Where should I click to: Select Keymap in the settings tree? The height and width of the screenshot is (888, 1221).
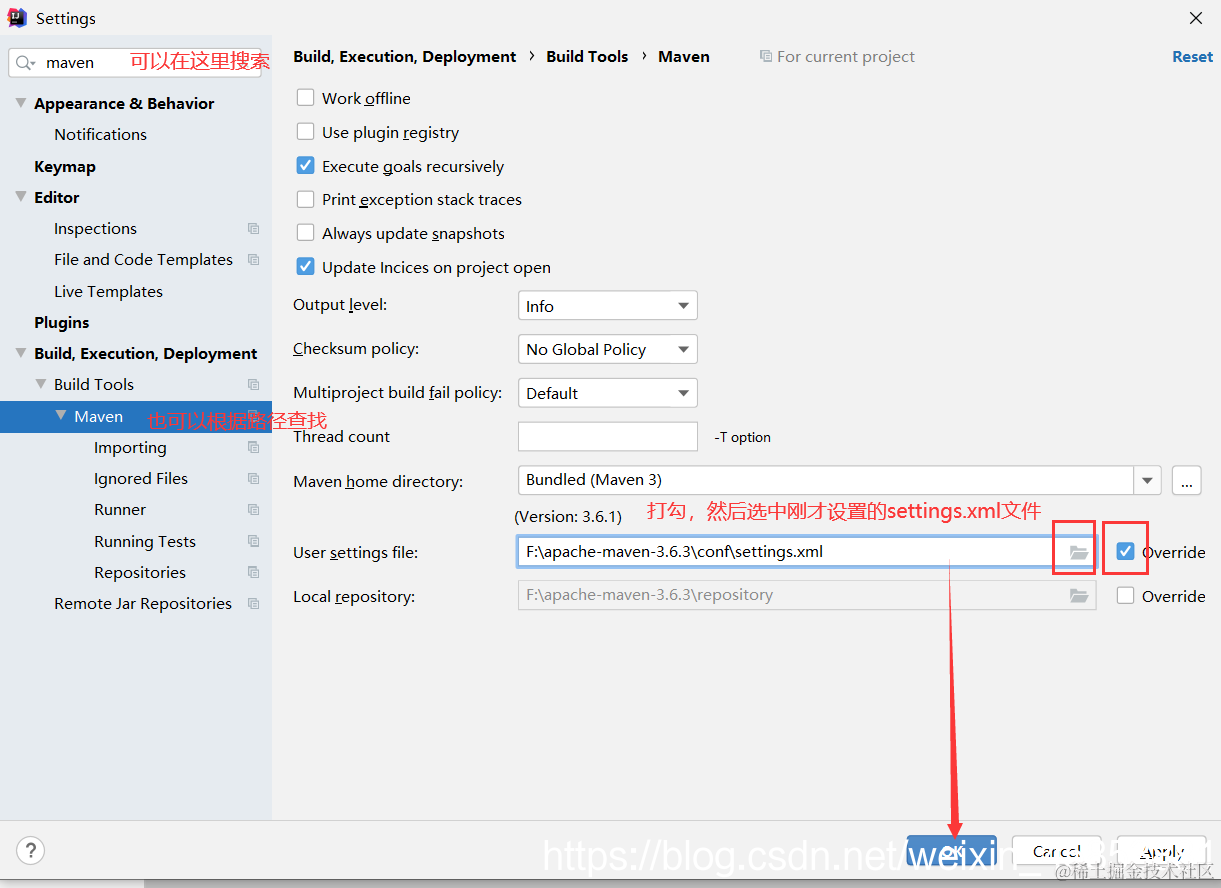(65, 166)
